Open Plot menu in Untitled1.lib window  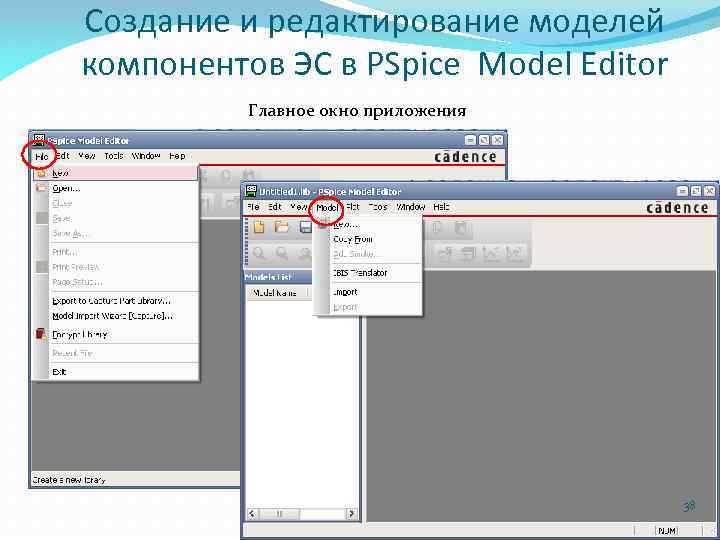(353, 207)
